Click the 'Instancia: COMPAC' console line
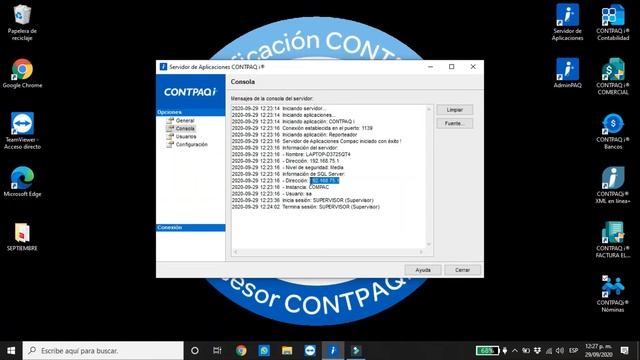Viewport: 640px width, 360px height. (280, 187)
